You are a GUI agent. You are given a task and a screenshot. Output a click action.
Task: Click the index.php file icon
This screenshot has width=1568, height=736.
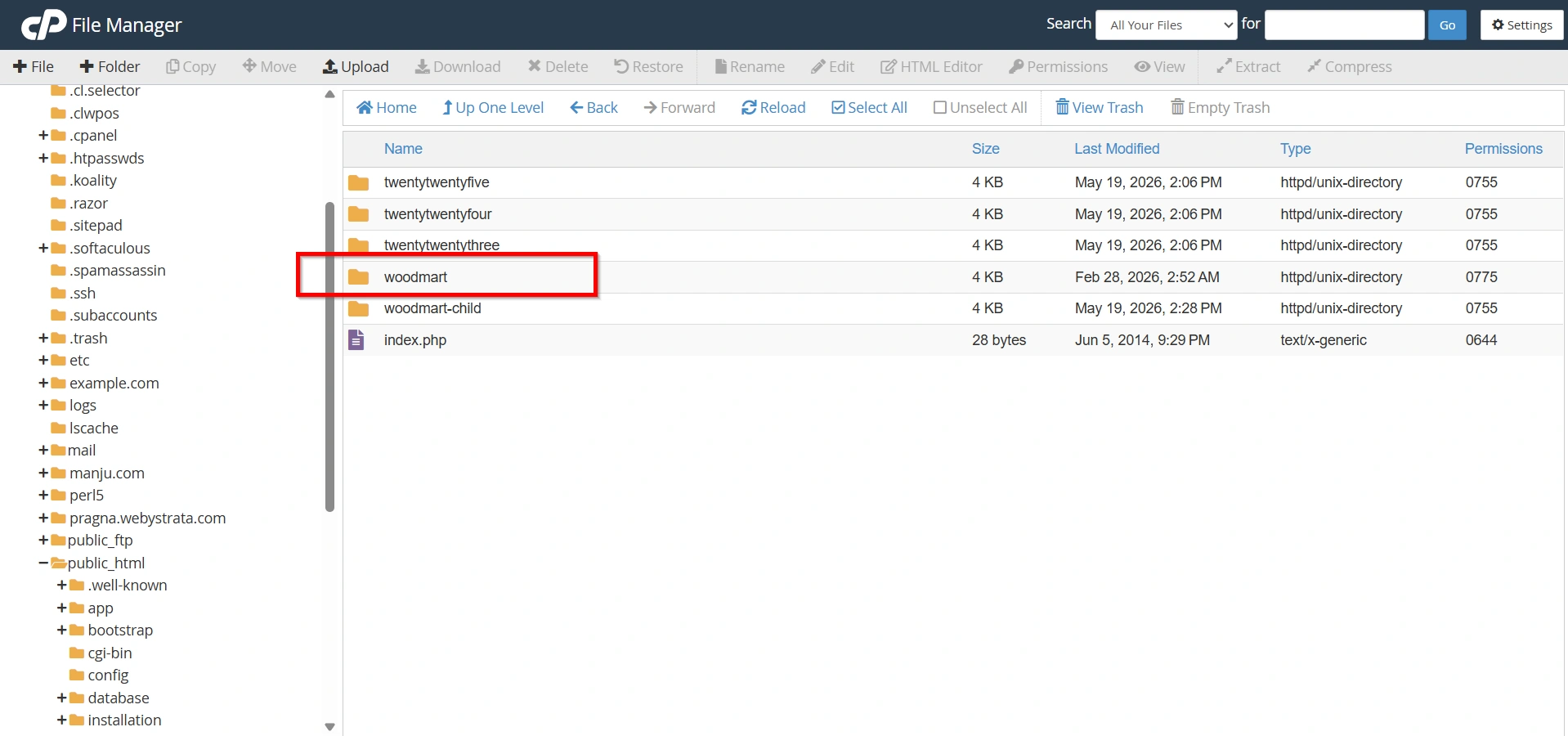pyautogui.click(x=356, y=339)
